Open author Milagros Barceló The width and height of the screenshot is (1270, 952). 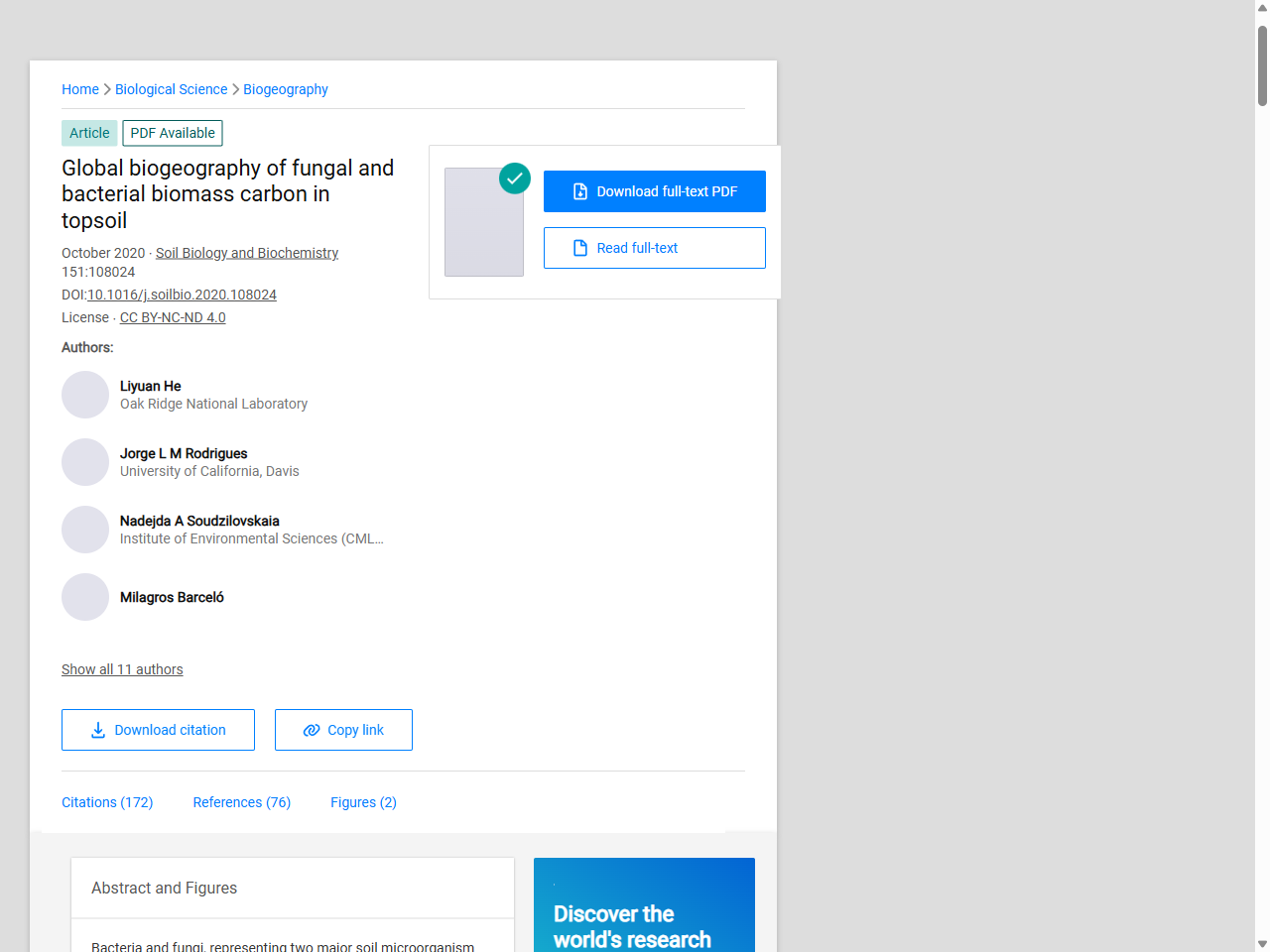(172, 597)
